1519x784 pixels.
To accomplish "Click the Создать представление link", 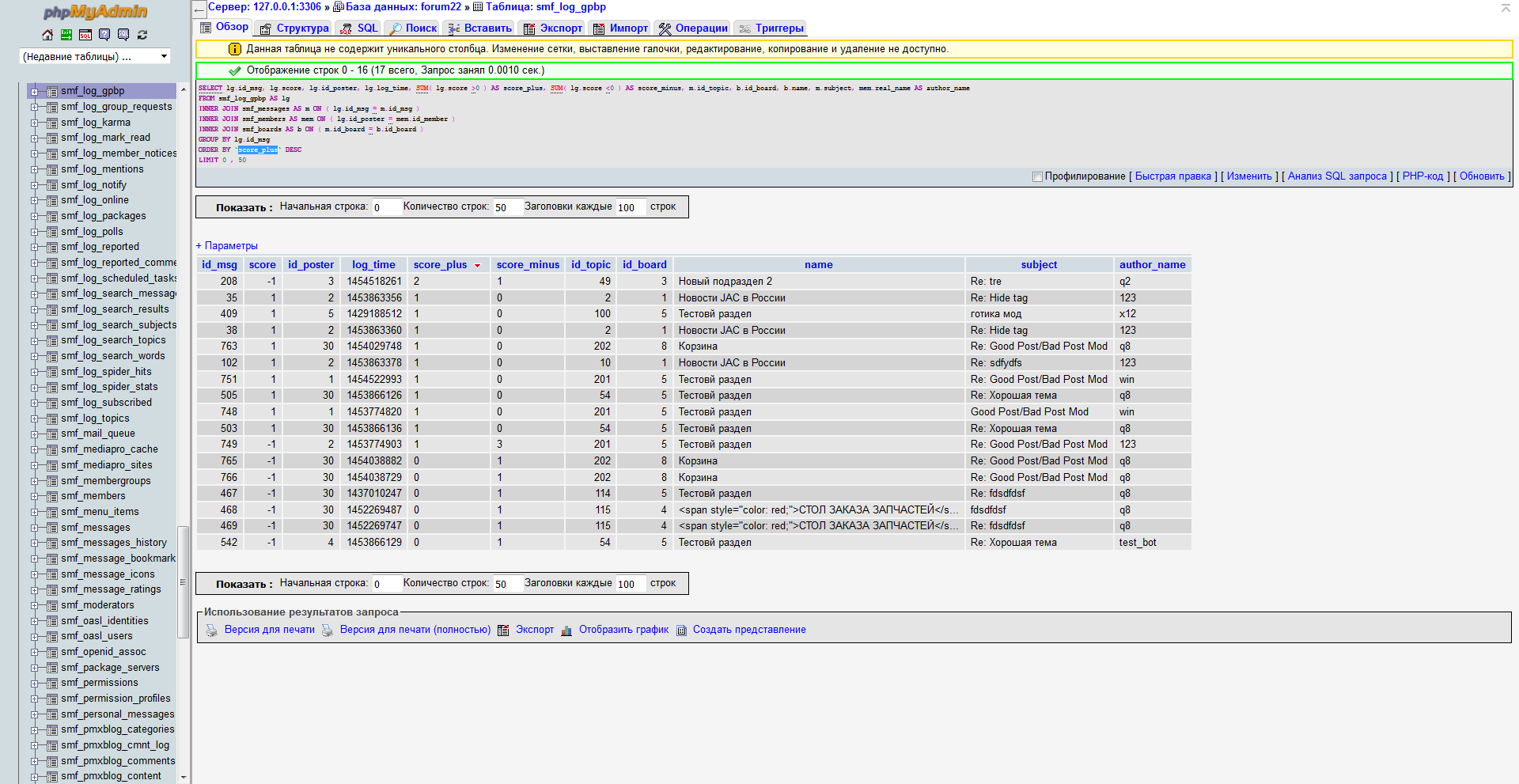I will point(748,630).
